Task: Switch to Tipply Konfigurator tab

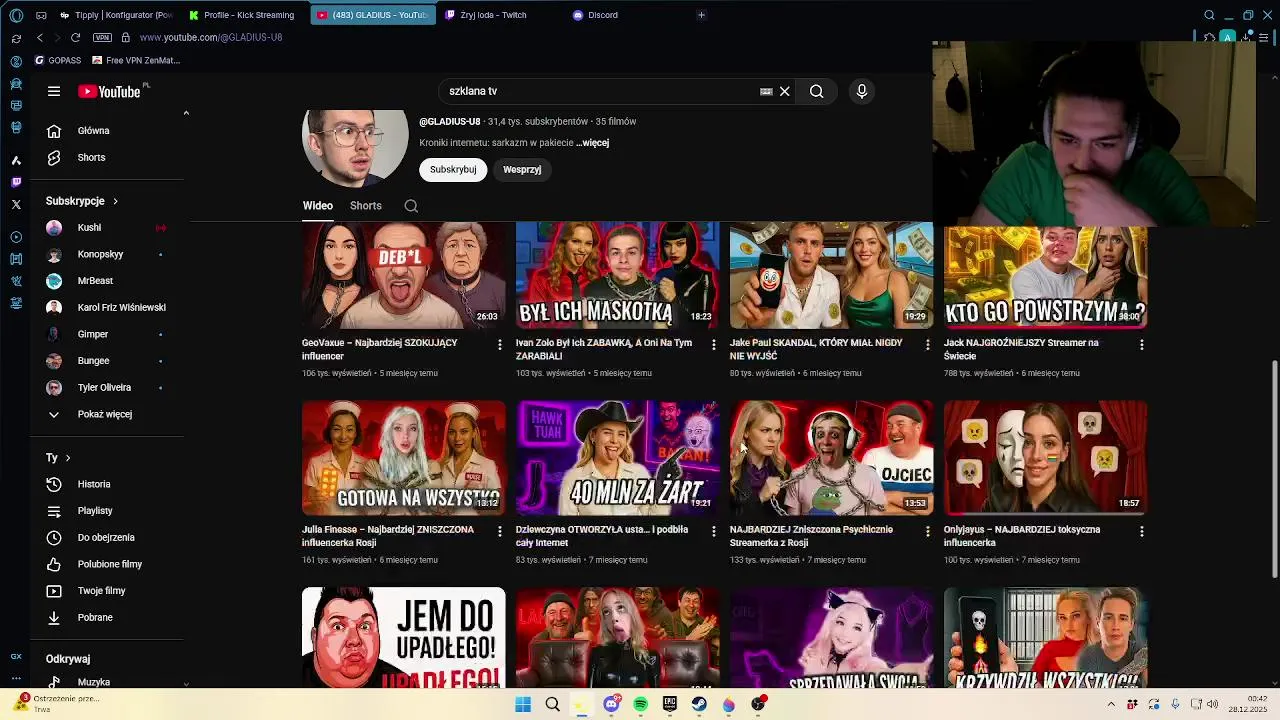Action: (x=115, y=15)
